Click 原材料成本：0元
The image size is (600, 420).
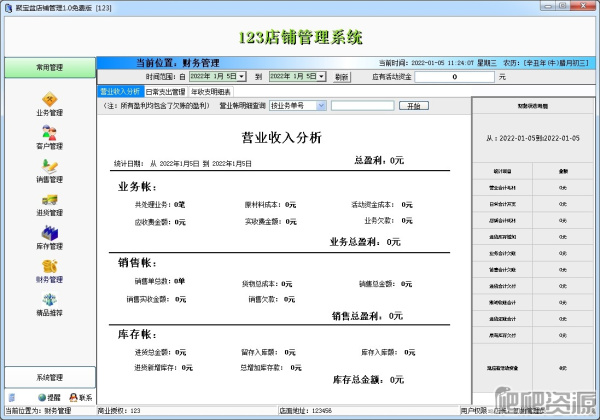click(x=271, y=205)
